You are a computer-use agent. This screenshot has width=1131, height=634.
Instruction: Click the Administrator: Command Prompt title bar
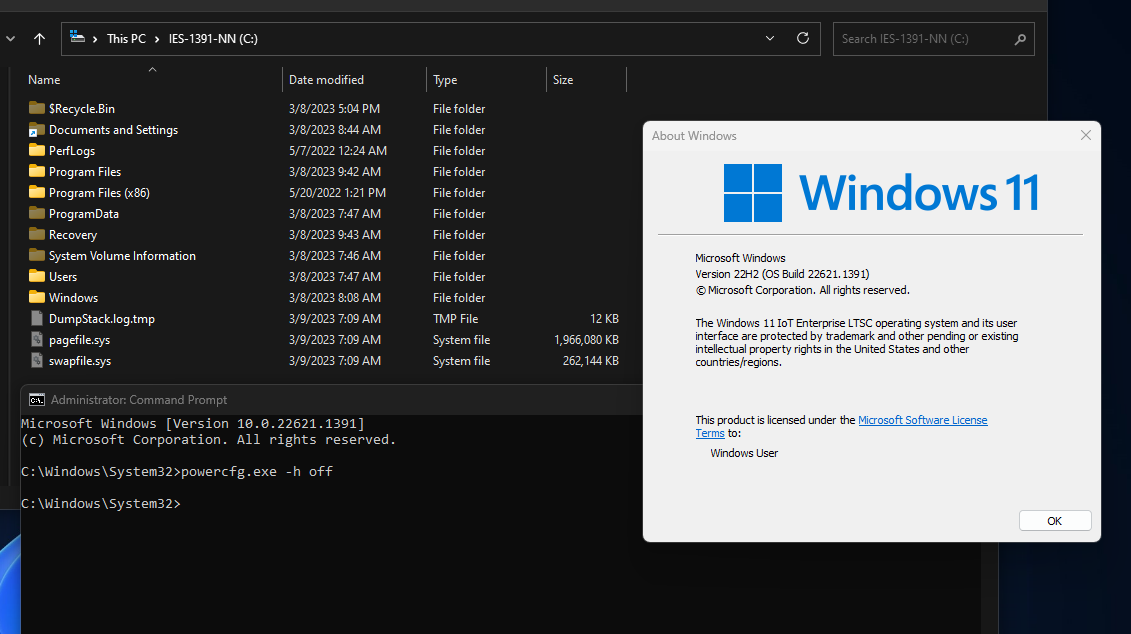coord(332,400)
